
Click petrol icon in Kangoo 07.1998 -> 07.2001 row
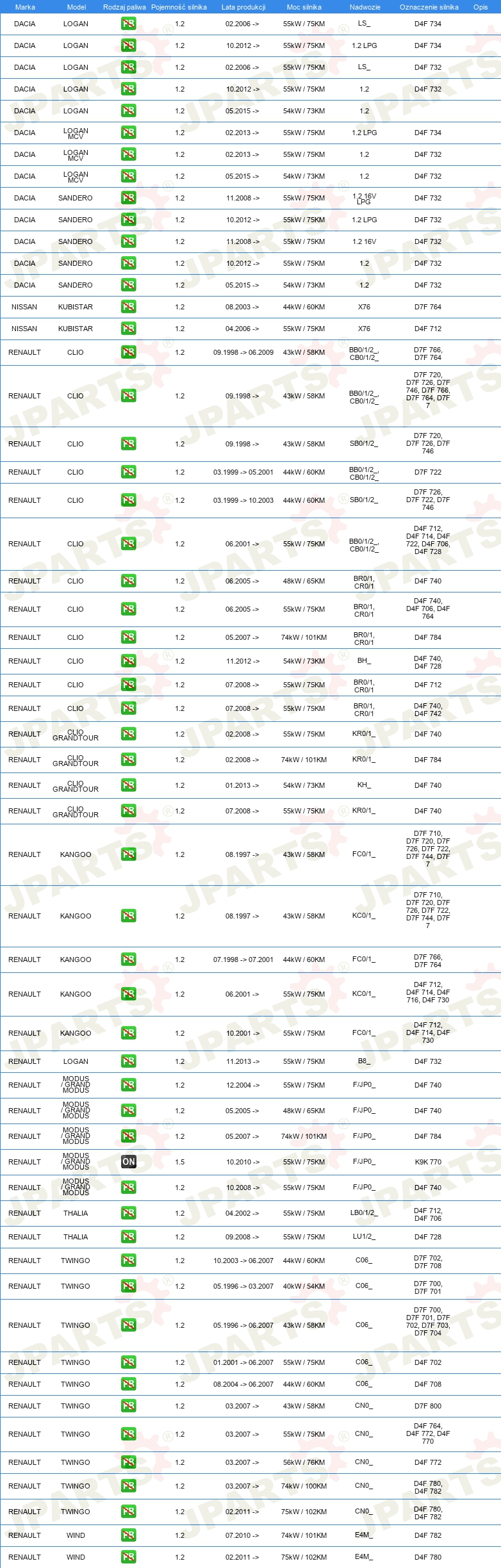[129, 959]
